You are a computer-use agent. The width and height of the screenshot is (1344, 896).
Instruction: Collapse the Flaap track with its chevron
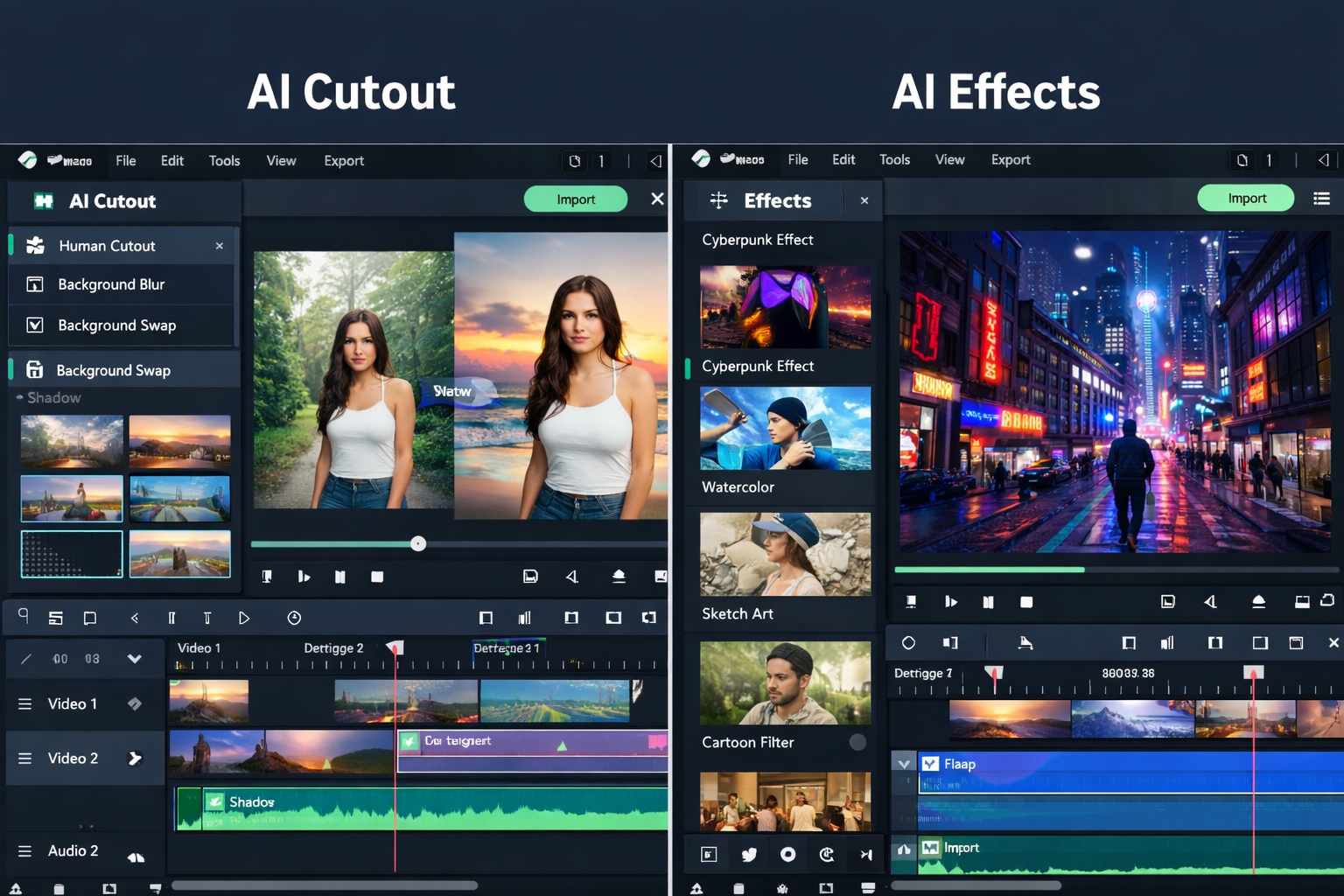point(904,762)
